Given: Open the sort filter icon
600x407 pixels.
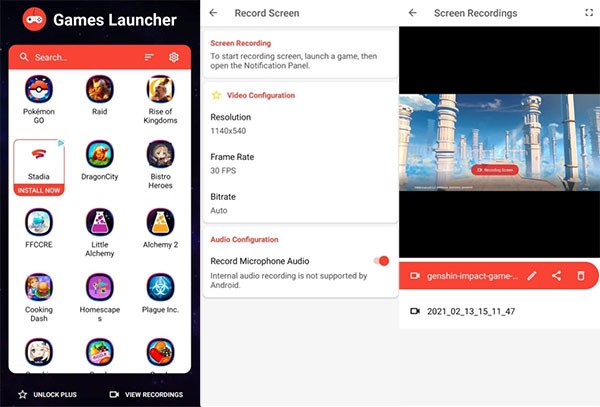Looking at the screenshot, I should tap(150, 57).
